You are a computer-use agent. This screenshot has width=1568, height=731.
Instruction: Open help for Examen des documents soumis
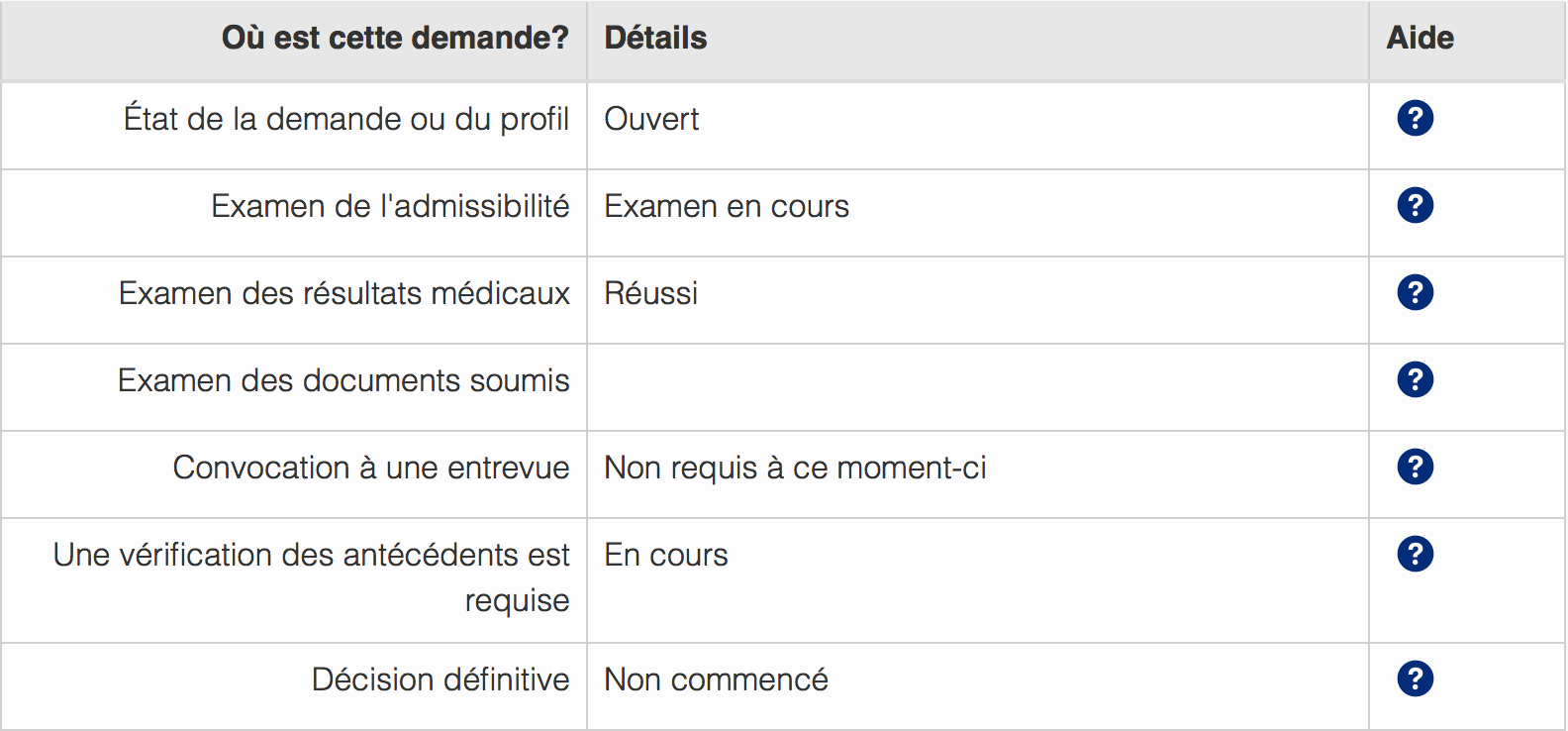1415,379
